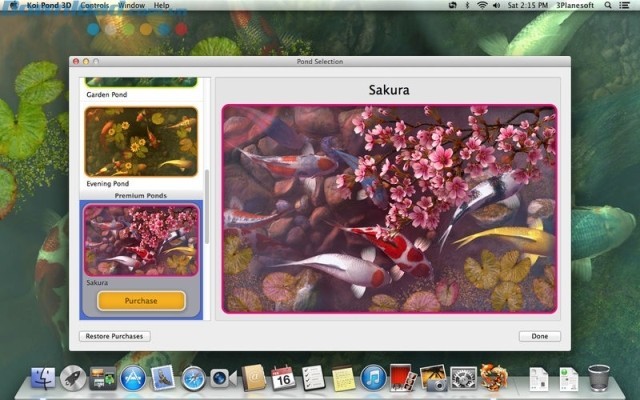
Task: Open the Help menu
Action: click(161, 5)
